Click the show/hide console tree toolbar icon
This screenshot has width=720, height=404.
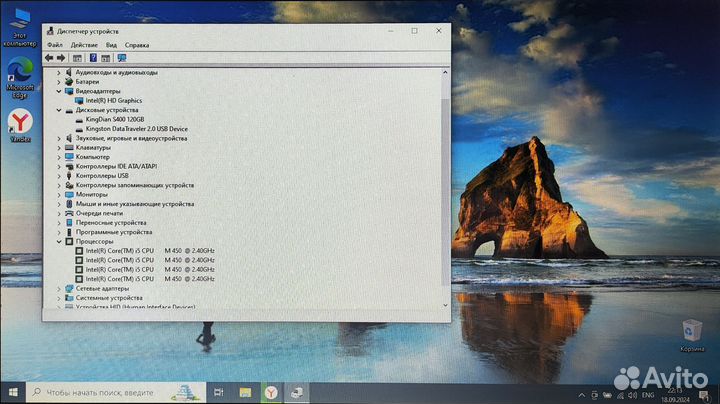pos(77,58)
